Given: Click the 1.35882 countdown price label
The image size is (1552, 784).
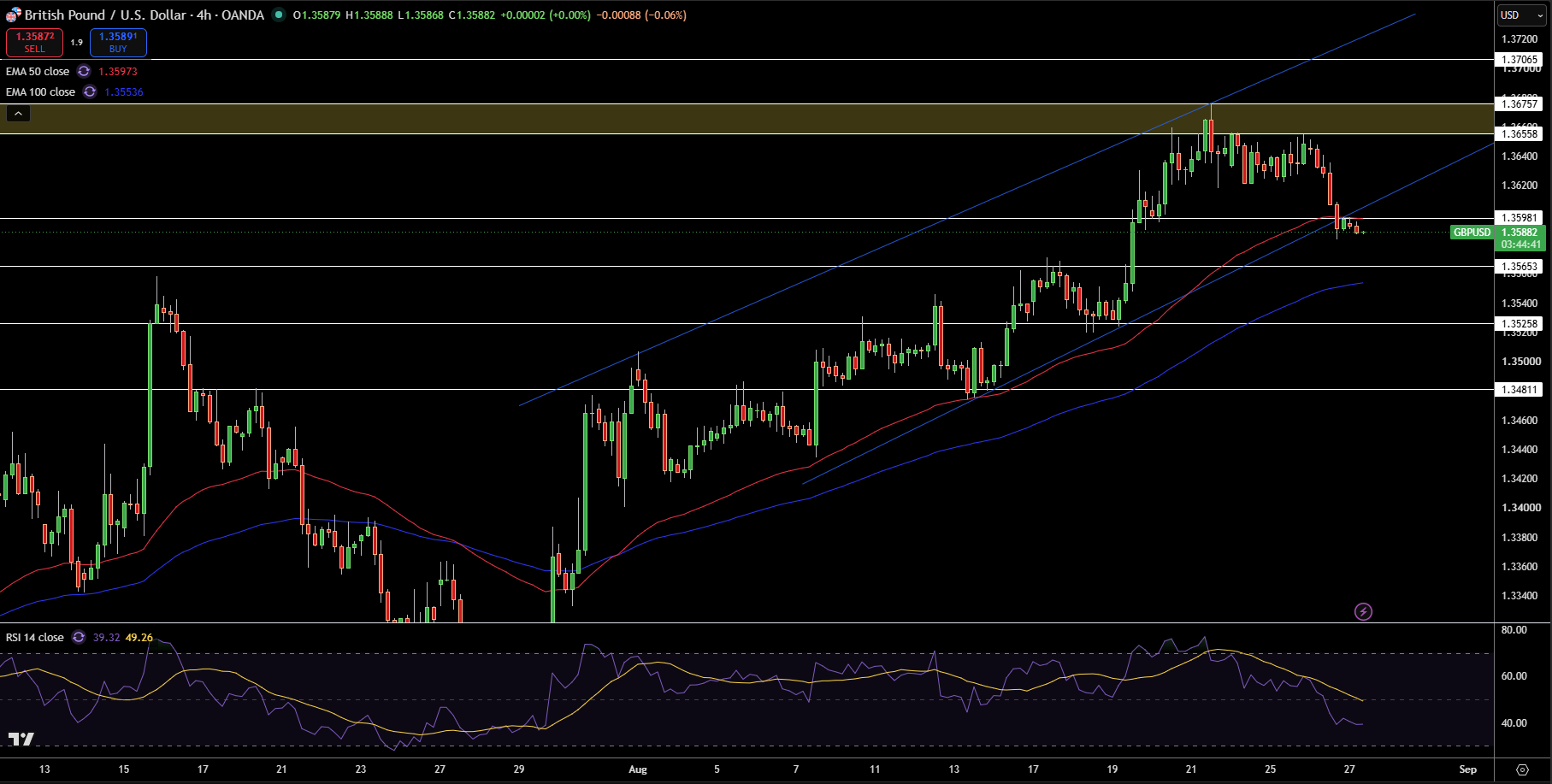Looking at the screenshot, I should point(1520,239).
